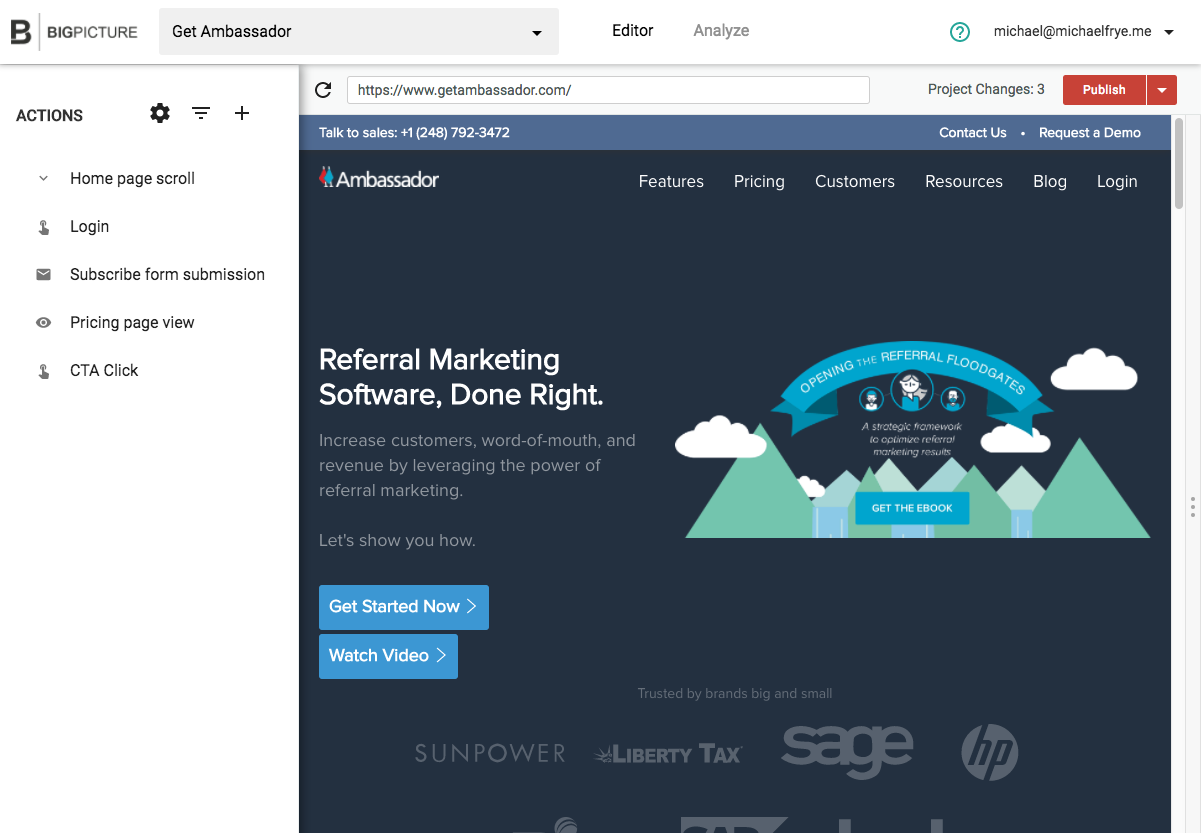Open the Actions settings gear
This screenshot has height=833, width=1201.
coord(160,113)
